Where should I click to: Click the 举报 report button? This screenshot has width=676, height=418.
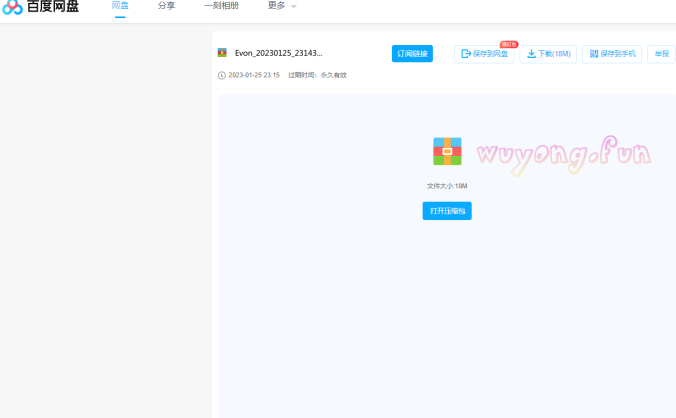pyautogui.click(x=661, y=54)
